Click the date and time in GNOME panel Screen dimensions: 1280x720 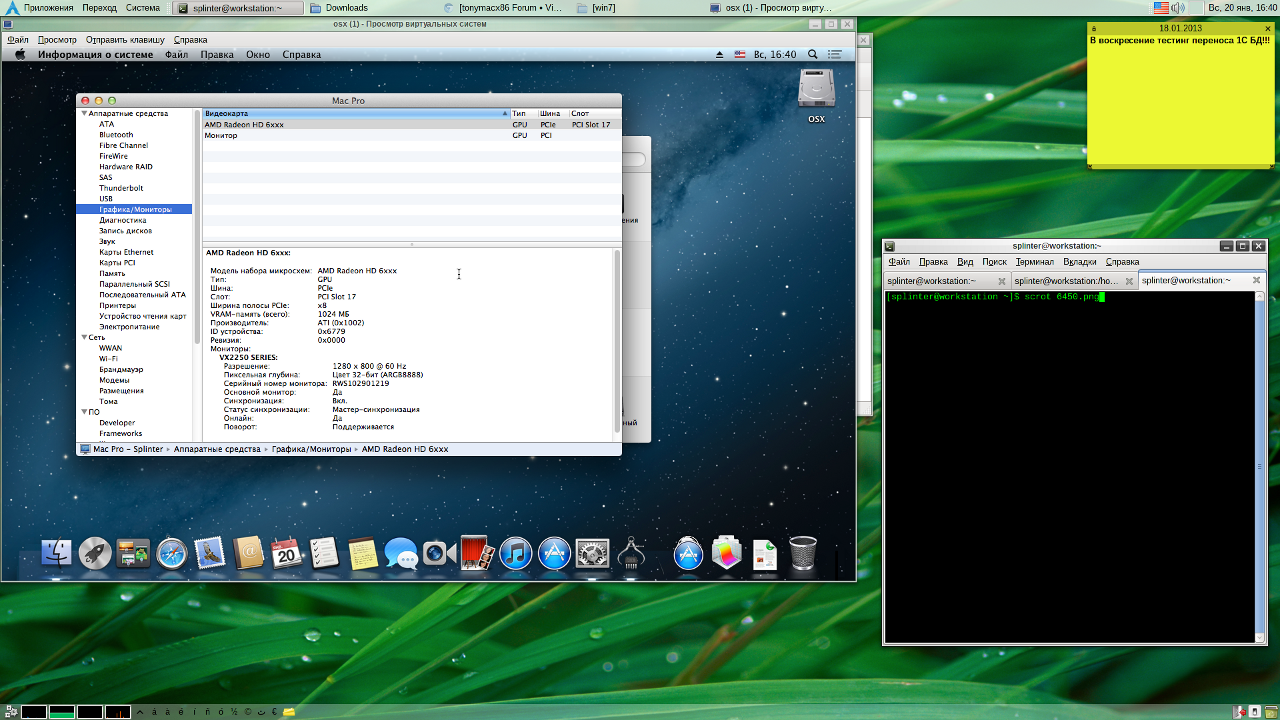pos(1243,8)
